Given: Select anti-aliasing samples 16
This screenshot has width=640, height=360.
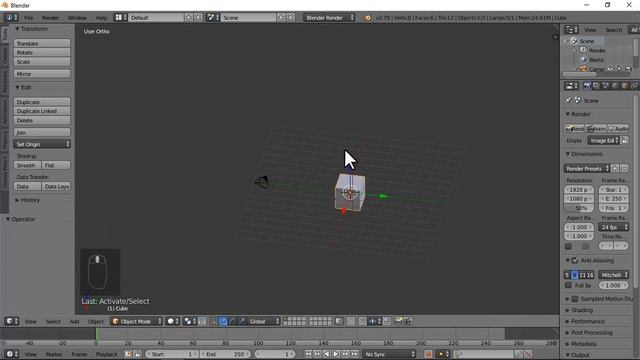Looking at the screenshot, I should click(590, 275).
